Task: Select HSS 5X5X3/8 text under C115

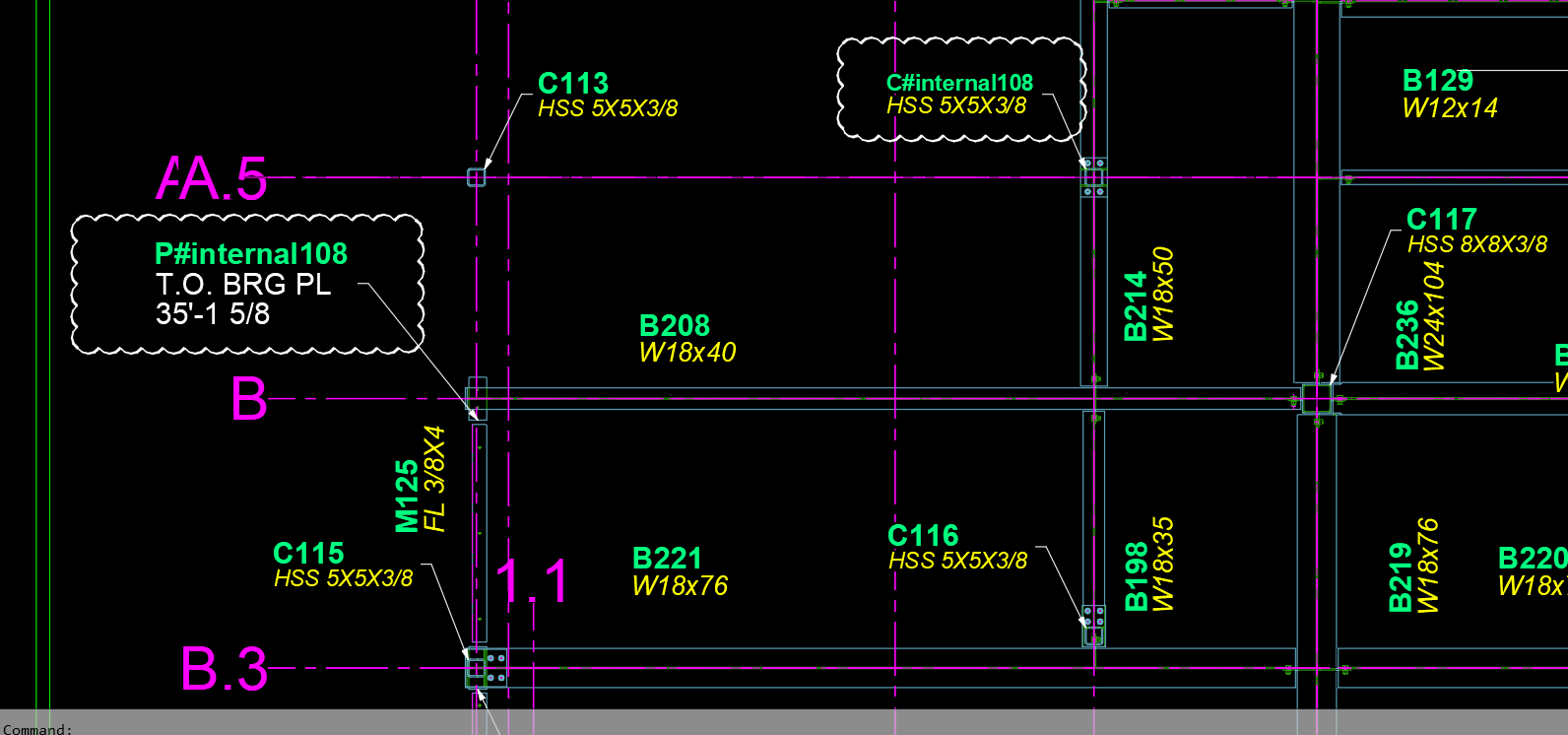Action: (x=344, y=578)
